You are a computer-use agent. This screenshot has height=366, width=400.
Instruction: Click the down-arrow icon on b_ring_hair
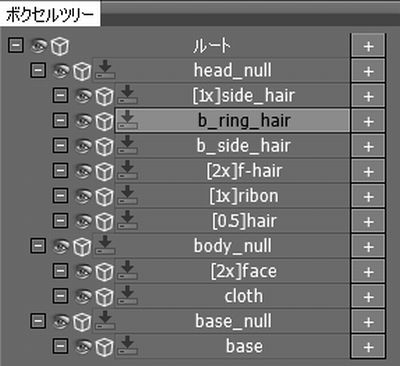click(127, 119)
